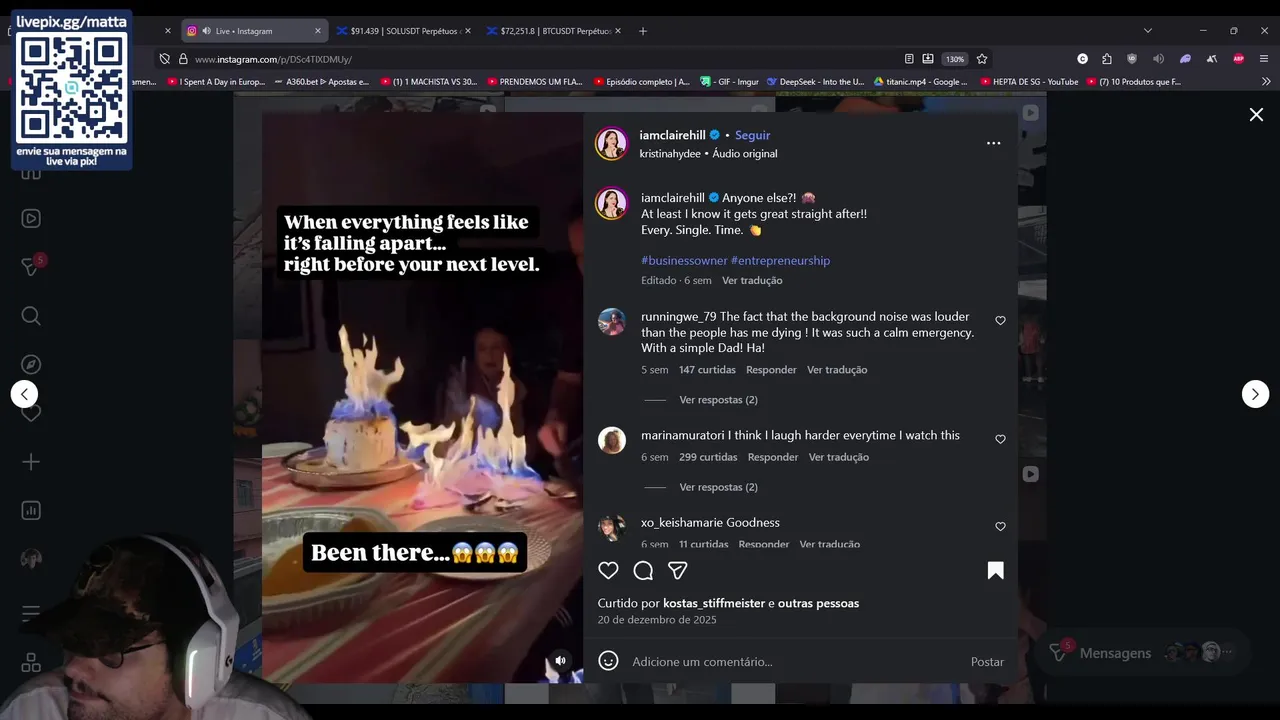Open the floating Mensagens panel
The height and width of the screenshot is (720, 1280).
click(1141, 653)
